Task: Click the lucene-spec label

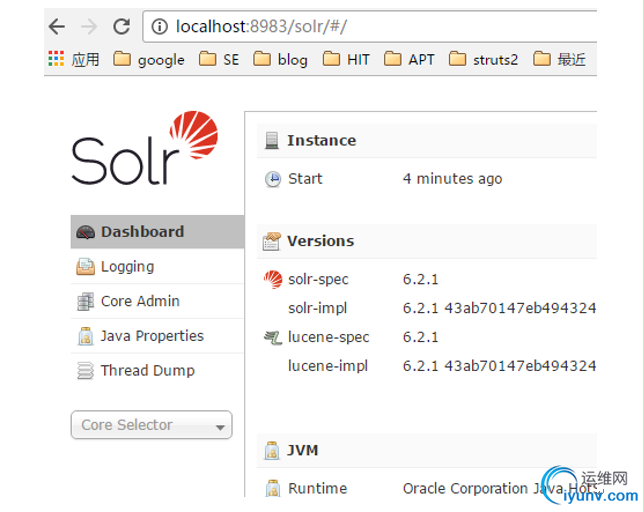Action: pyautogui.click(x=329, y=338)
